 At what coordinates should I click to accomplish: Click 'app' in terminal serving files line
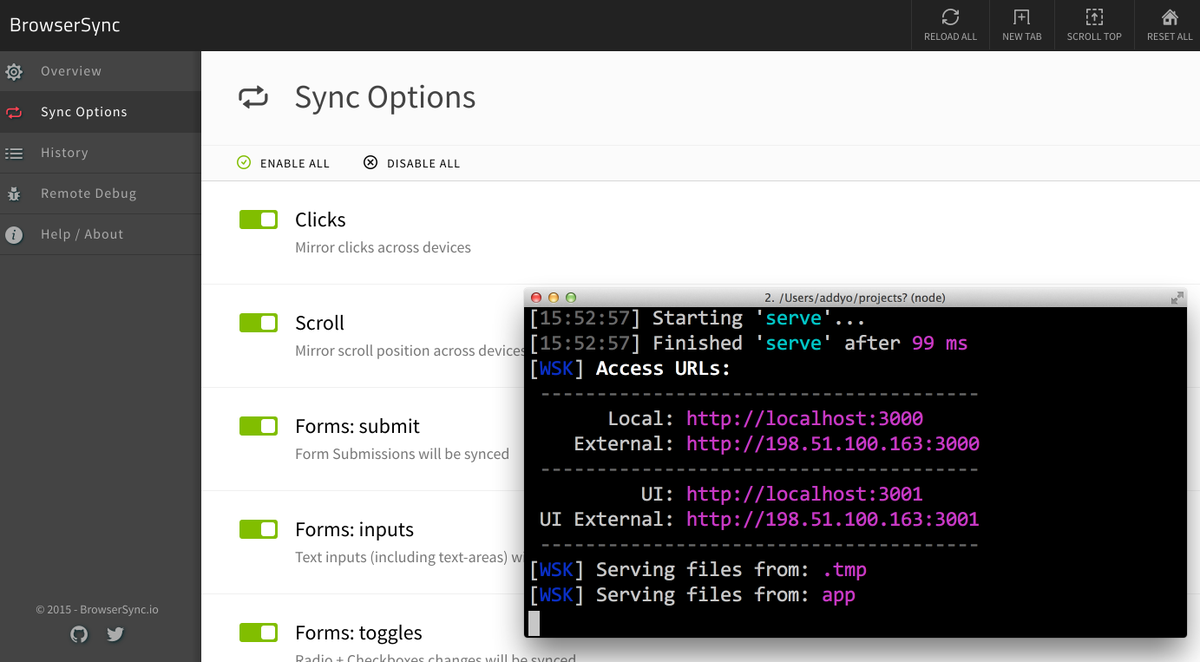coord(838,595)
